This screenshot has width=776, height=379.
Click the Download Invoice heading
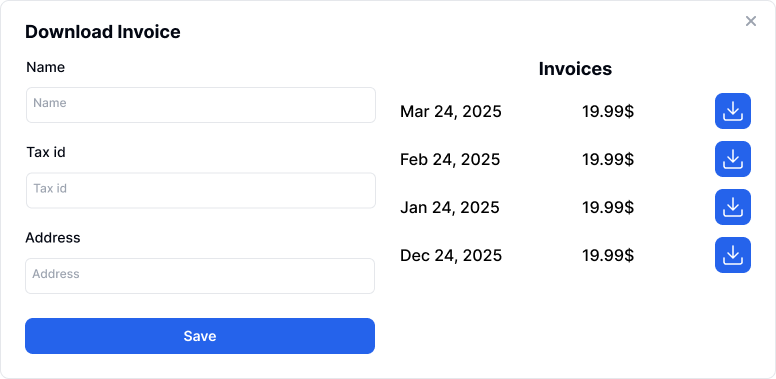click(x=102, y=32)
